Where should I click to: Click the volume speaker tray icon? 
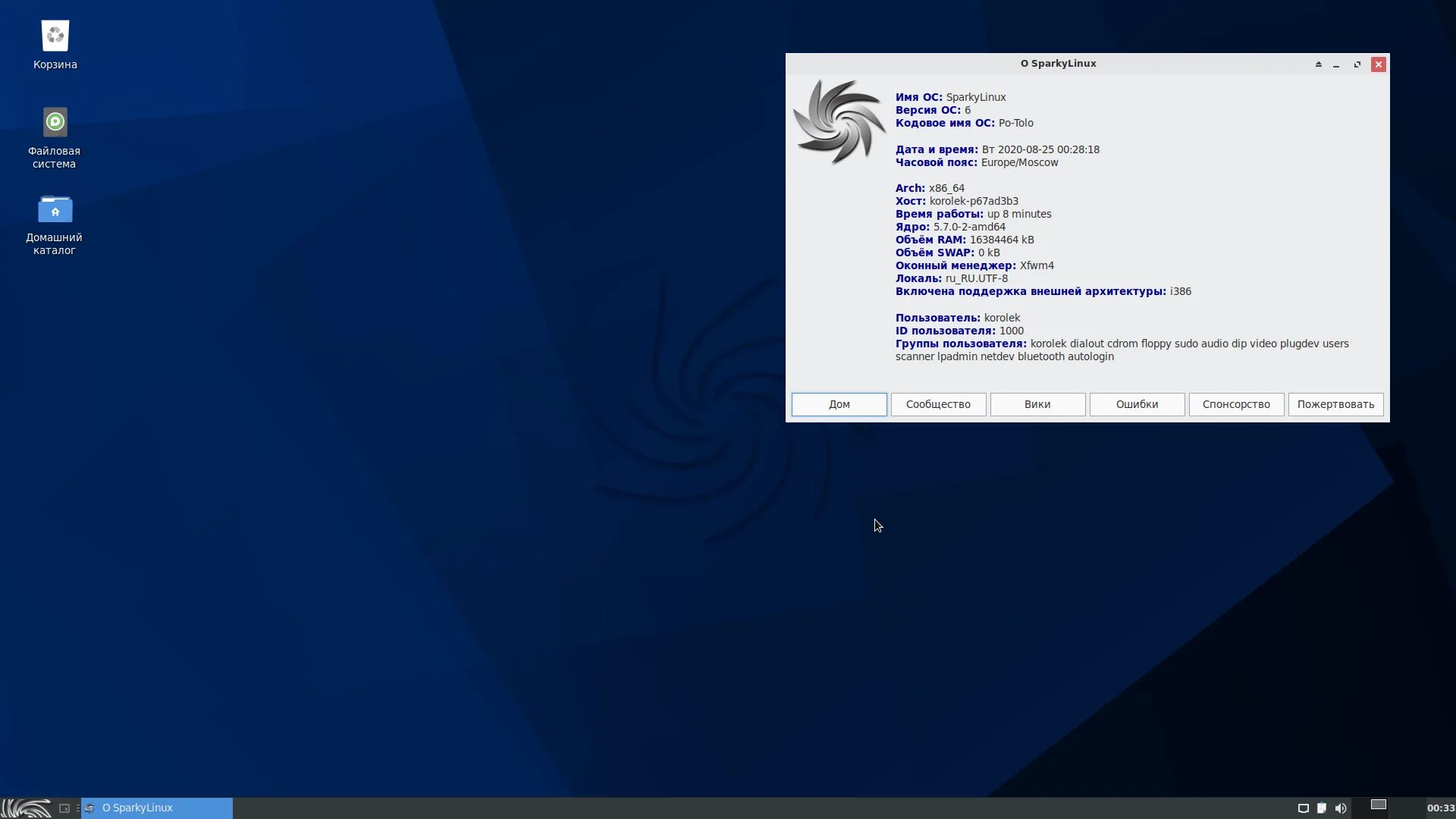(x=1341, y=808)
